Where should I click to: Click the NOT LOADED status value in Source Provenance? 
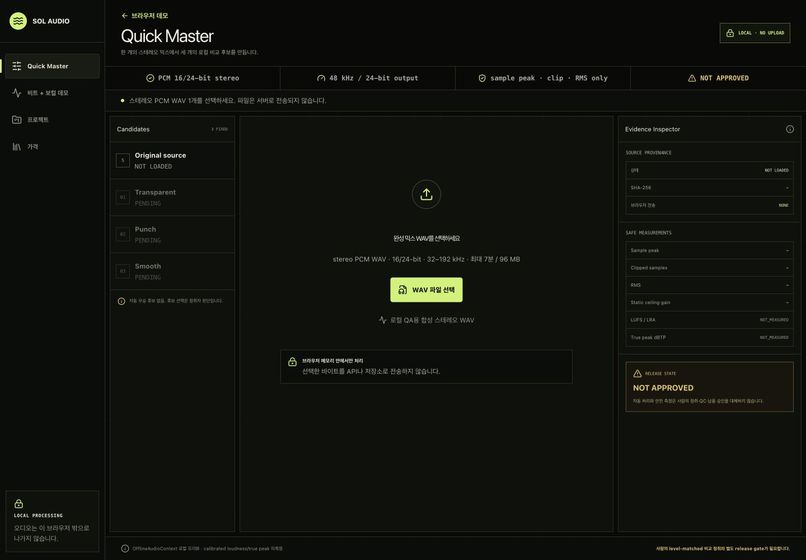(x=776, y=170)
